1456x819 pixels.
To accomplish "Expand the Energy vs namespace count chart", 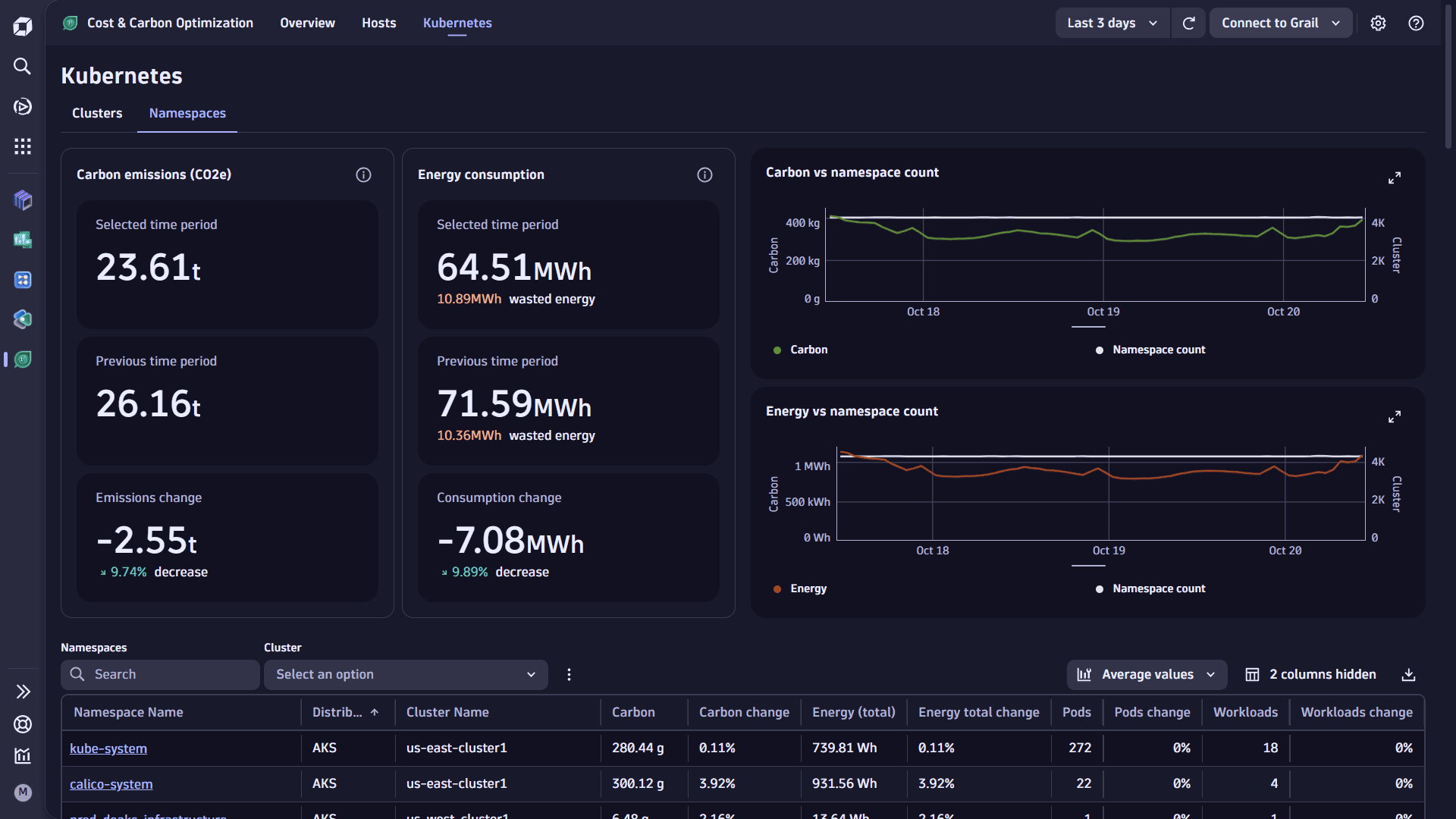I will (1394, 417).
